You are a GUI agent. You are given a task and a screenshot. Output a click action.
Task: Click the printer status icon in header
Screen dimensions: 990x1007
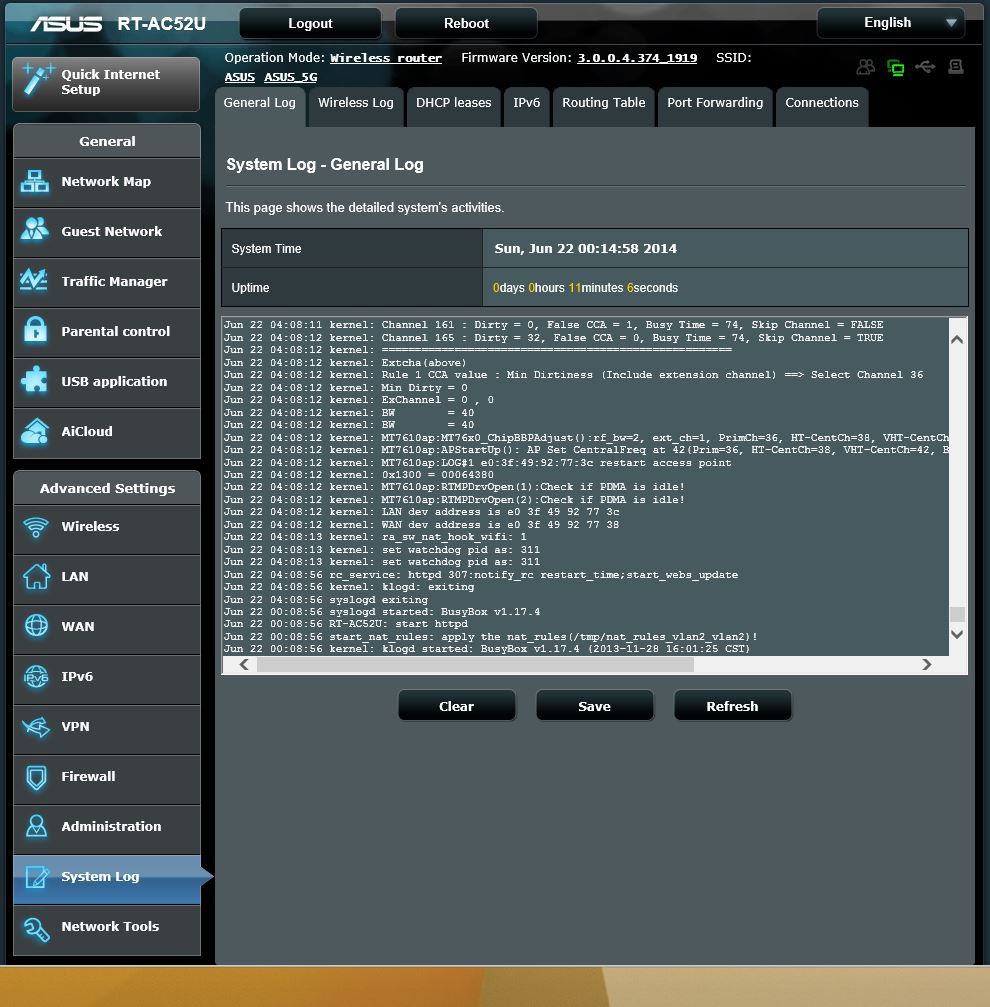click(956, 67)
